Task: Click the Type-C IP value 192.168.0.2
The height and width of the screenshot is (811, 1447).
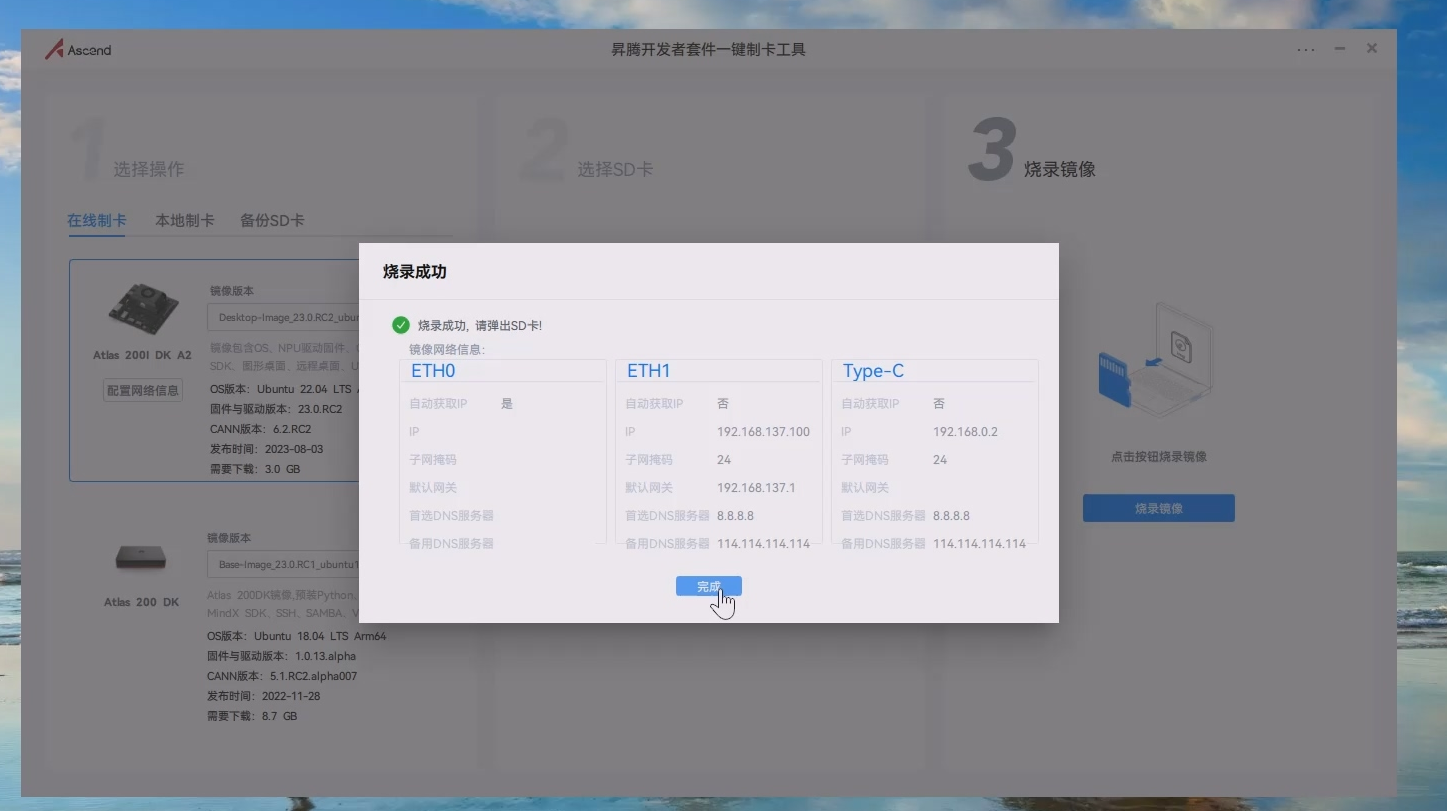Action: 965,432
